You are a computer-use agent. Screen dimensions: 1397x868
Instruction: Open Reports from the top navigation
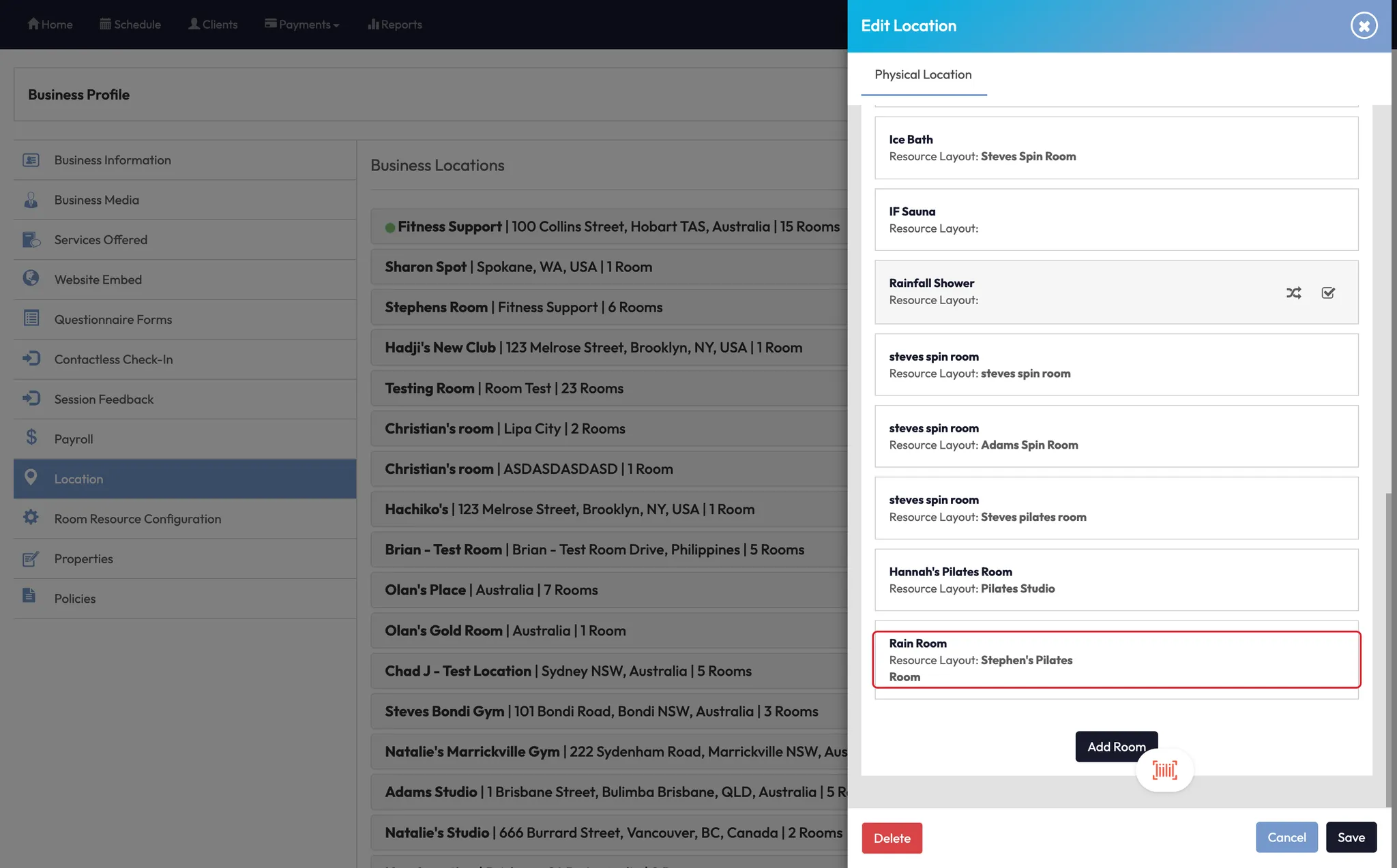coord(395,25)
